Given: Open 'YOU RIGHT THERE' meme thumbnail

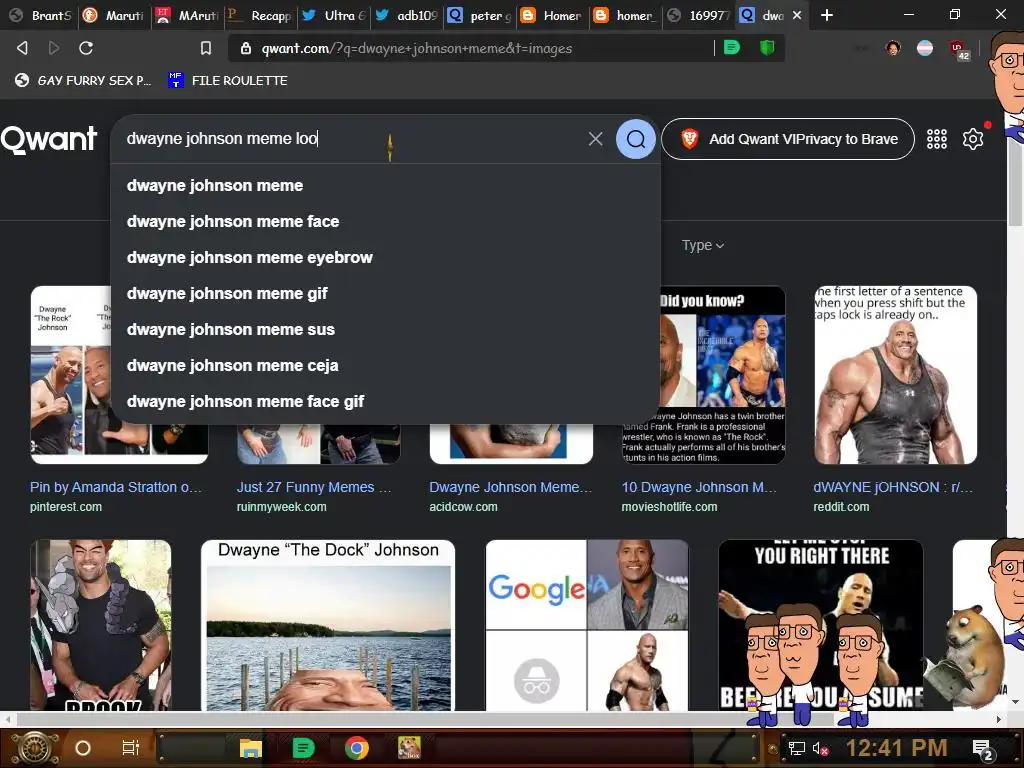Looking at the screenshot, I should tap(821, 625).
